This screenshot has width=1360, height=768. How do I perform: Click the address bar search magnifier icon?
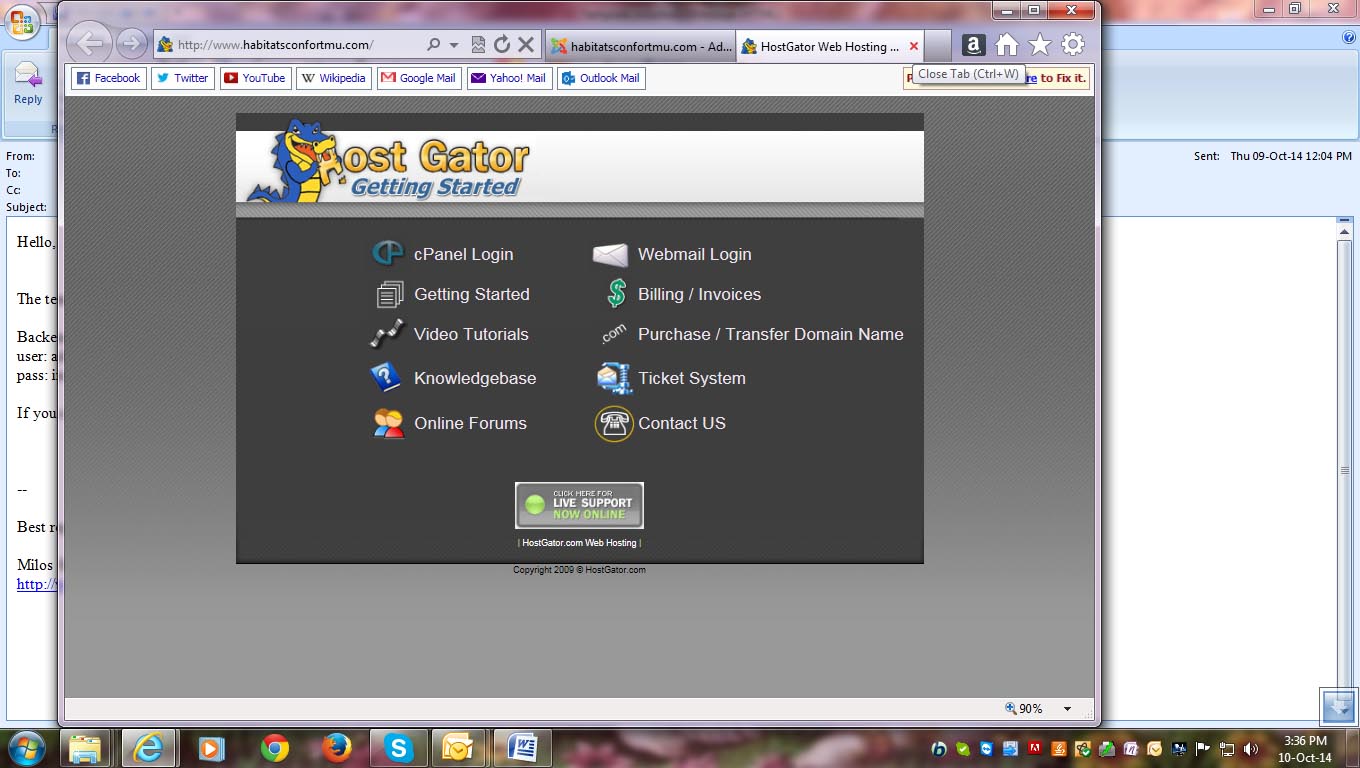tap(434, 45)
